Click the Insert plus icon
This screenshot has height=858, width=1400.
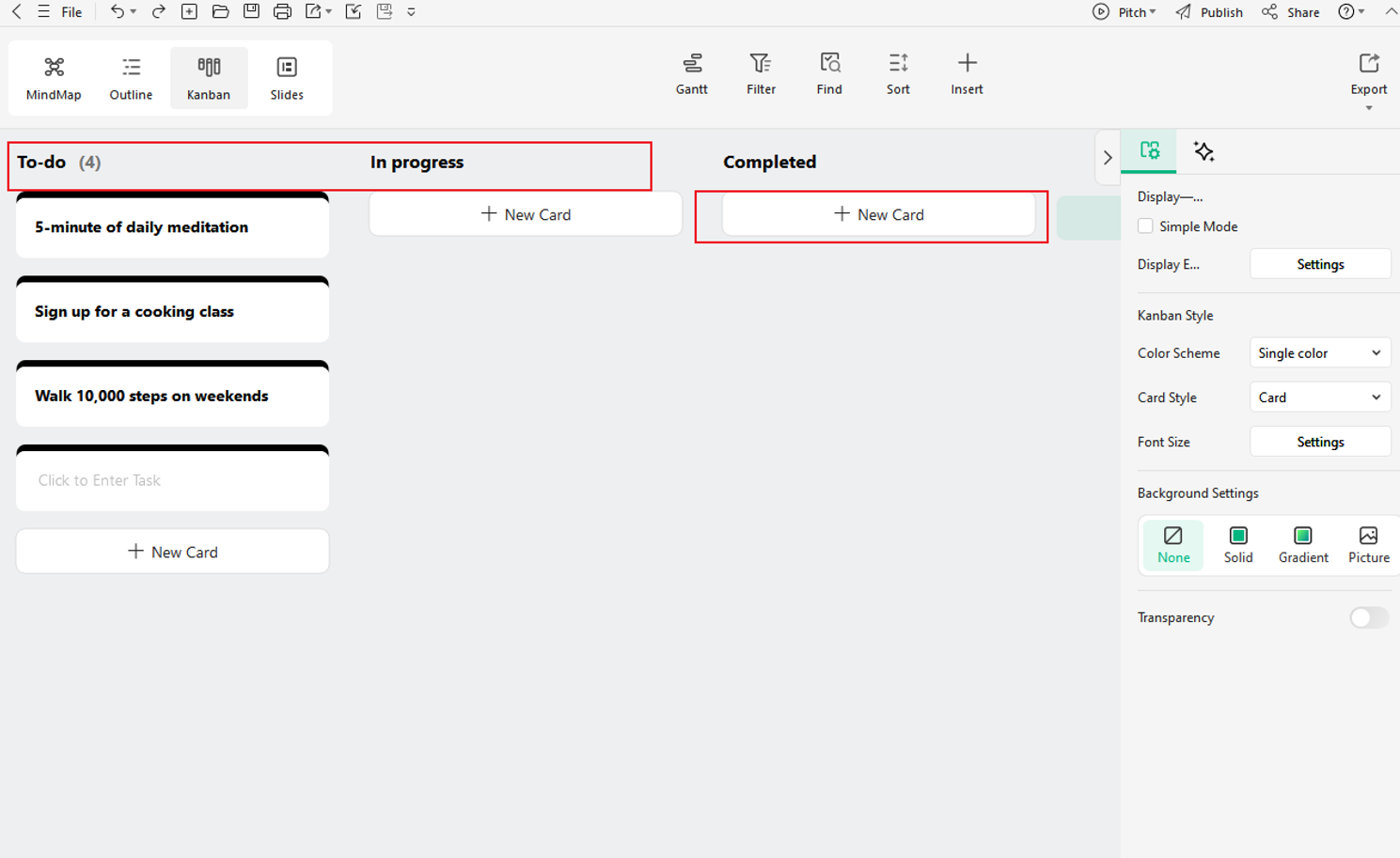point(967,64)
